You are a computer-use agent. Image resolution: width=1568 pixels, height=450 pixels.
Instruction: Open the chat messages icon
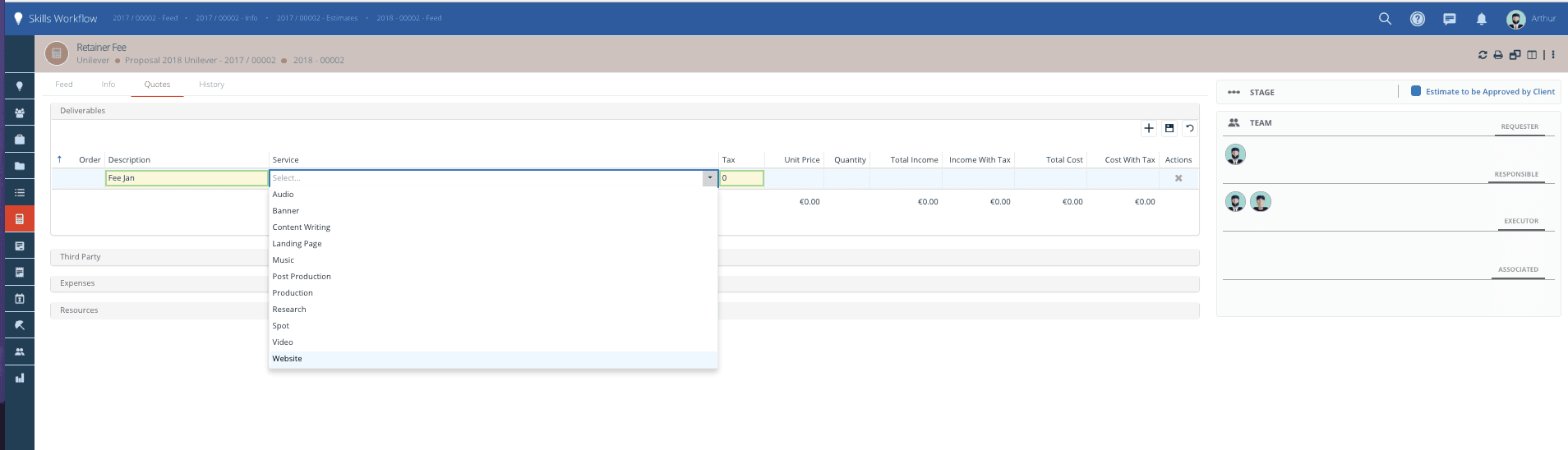coord(1450,18)
